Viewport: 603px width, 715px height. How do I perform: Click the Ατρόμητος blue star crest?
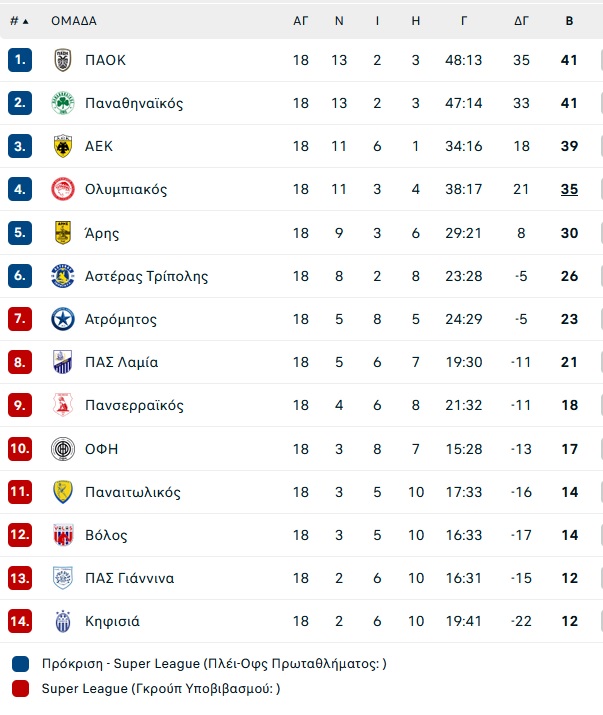pyautogui.click(x=63, y=319)
